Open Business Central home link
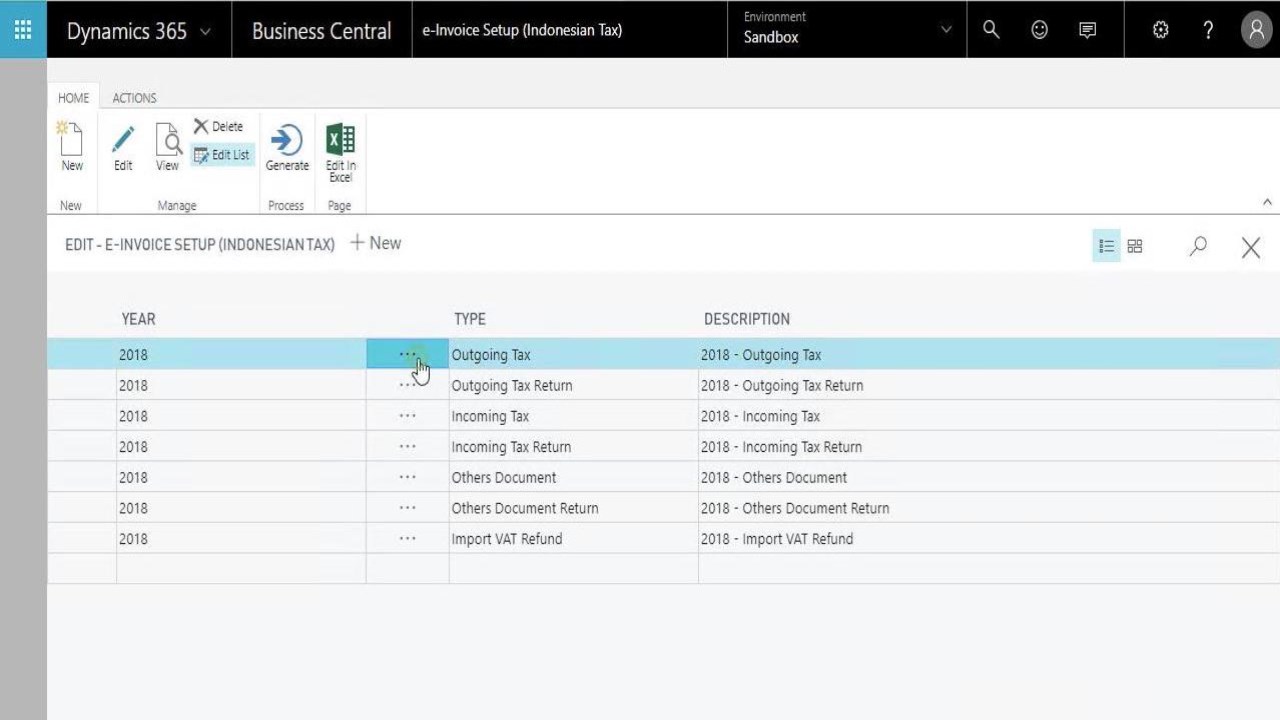Viewport: 1280px width, 720px height. point(322,31)
